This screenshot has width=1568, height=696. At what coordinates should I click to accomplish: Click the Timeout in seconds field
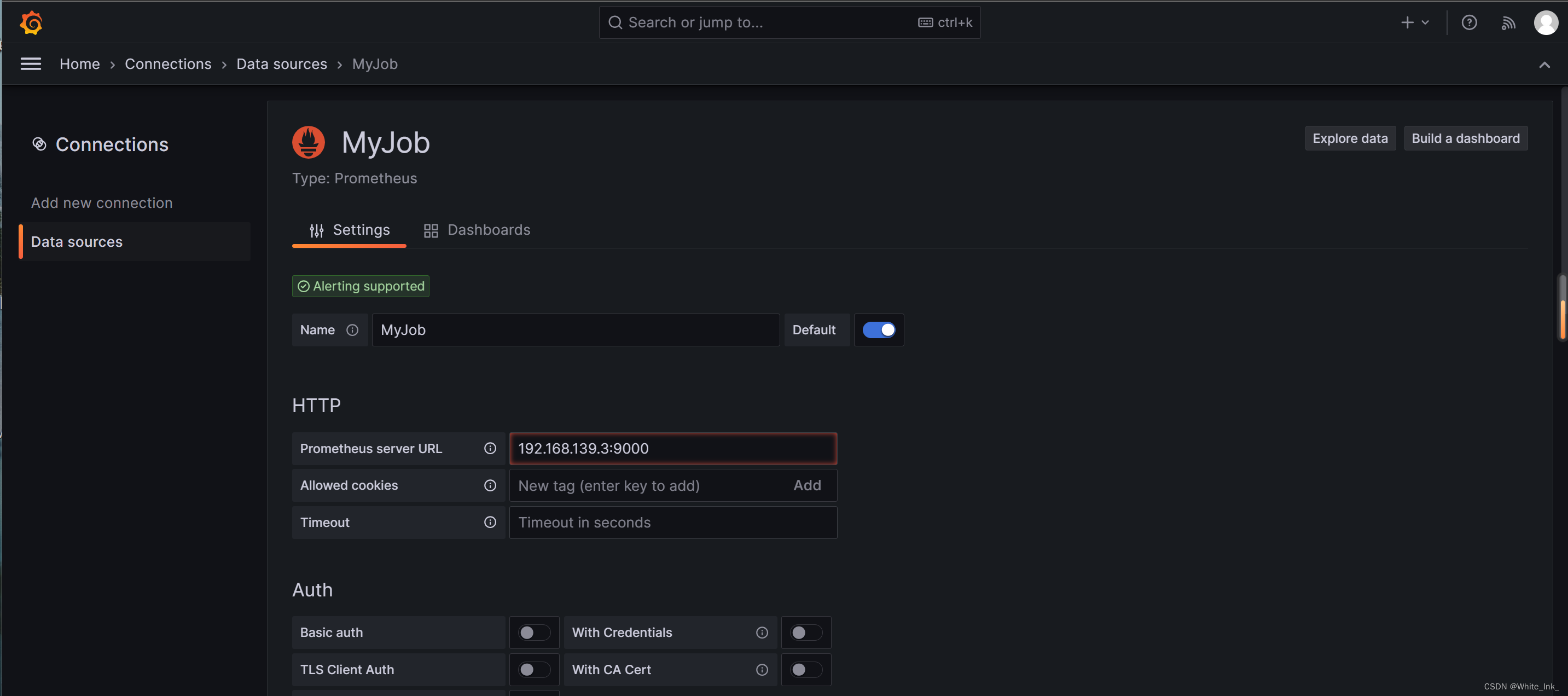point(672,523)
